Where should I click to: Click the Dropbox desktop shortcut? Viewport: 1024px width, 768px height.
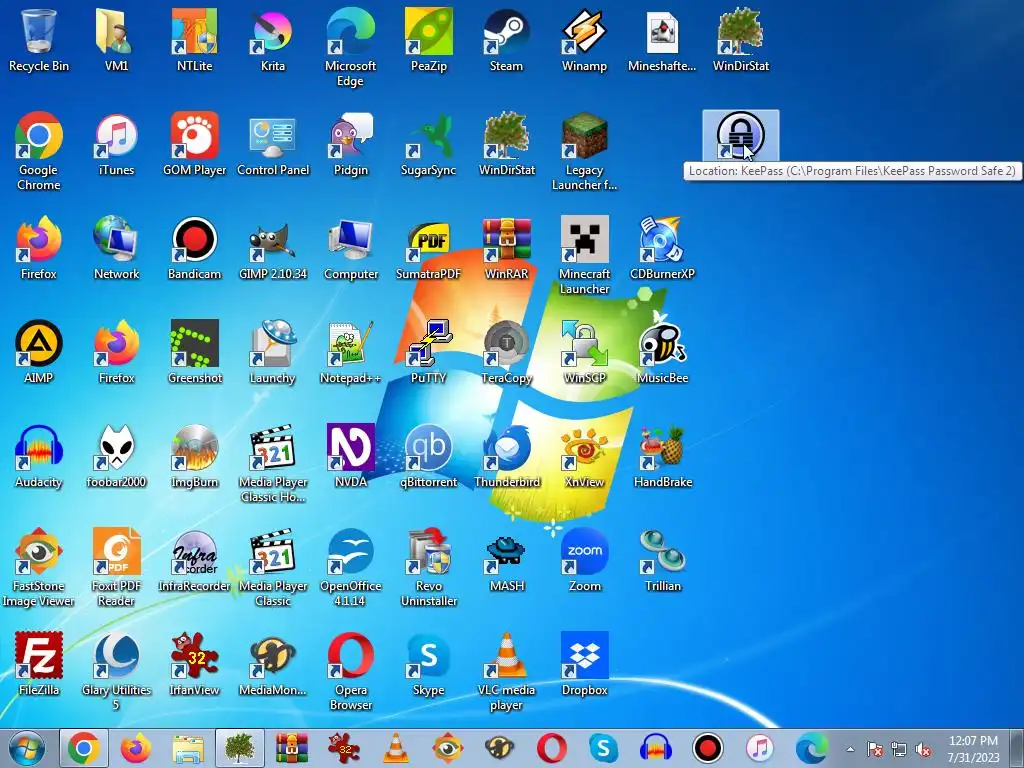click(584, 664)
